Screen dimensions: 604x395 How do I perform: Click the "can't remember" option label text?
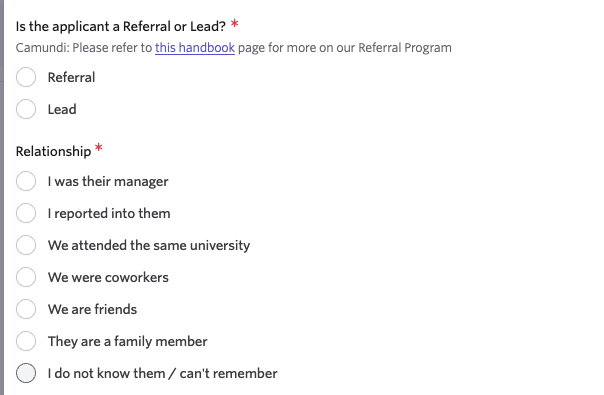(163, 373)
